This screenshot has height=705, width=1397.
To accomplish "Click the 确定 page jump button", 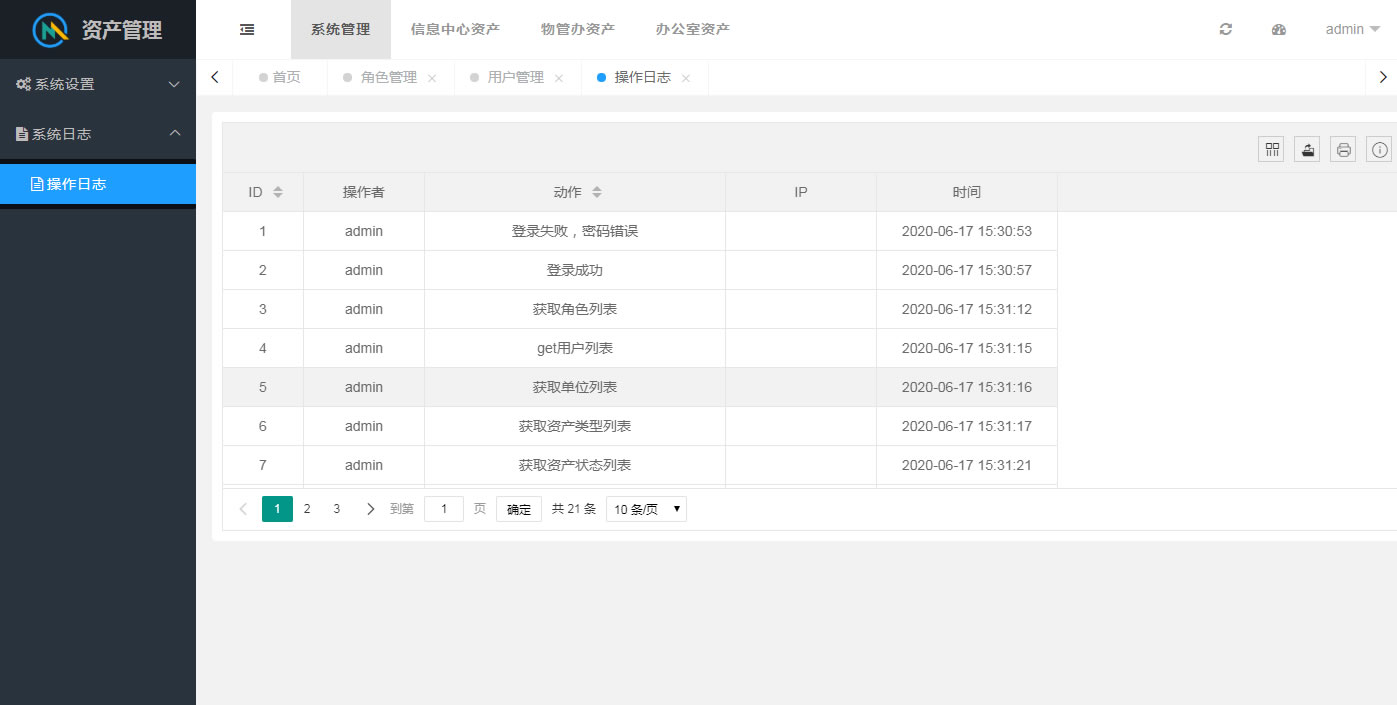I will tap(519, 509).
